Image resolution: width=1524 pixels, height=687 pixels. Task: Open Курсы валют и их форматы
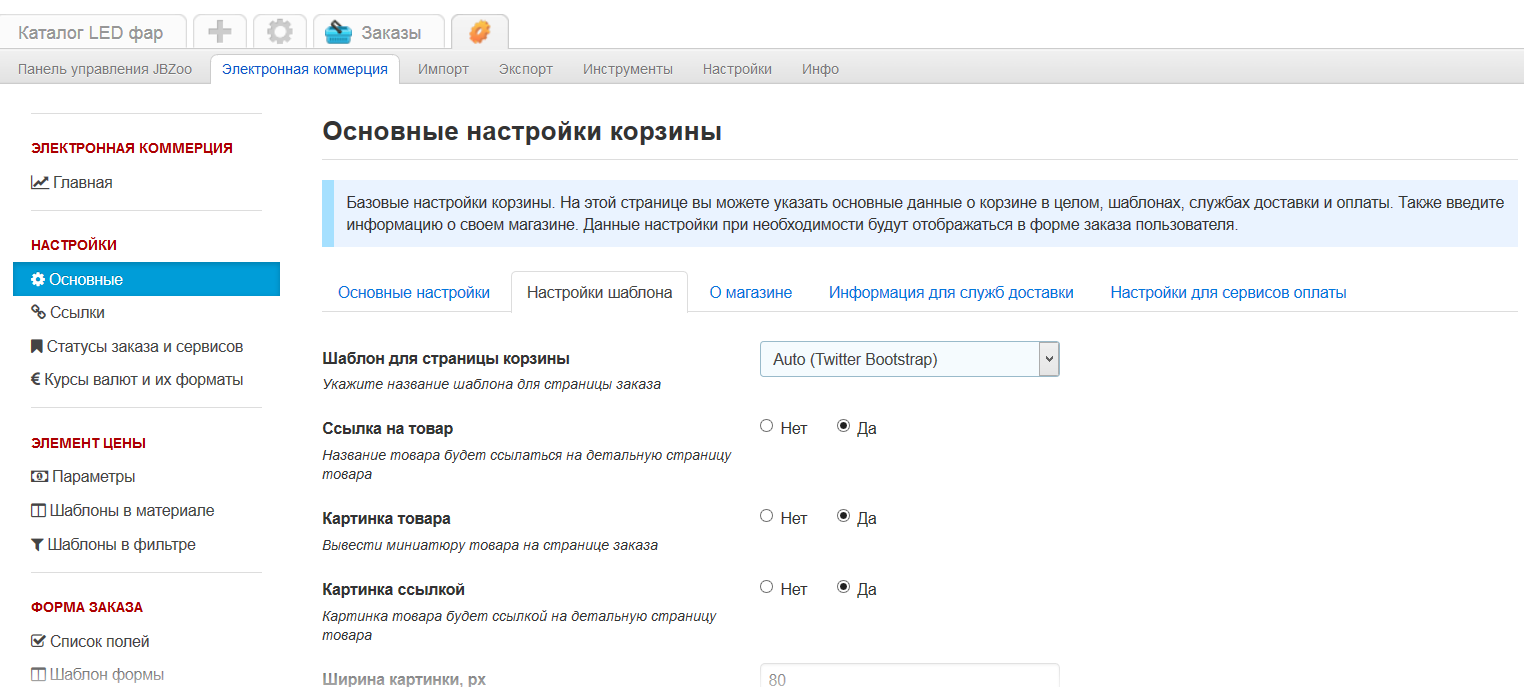(143, 380)
